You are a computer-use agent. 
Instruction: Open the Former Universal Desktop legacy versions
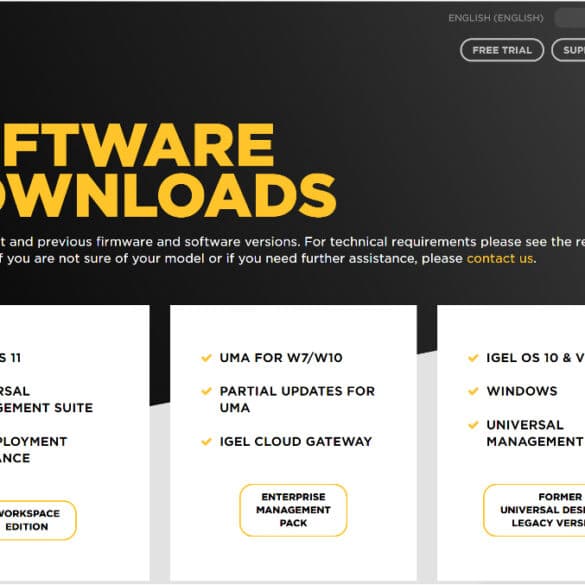click(x=534, y=510)
